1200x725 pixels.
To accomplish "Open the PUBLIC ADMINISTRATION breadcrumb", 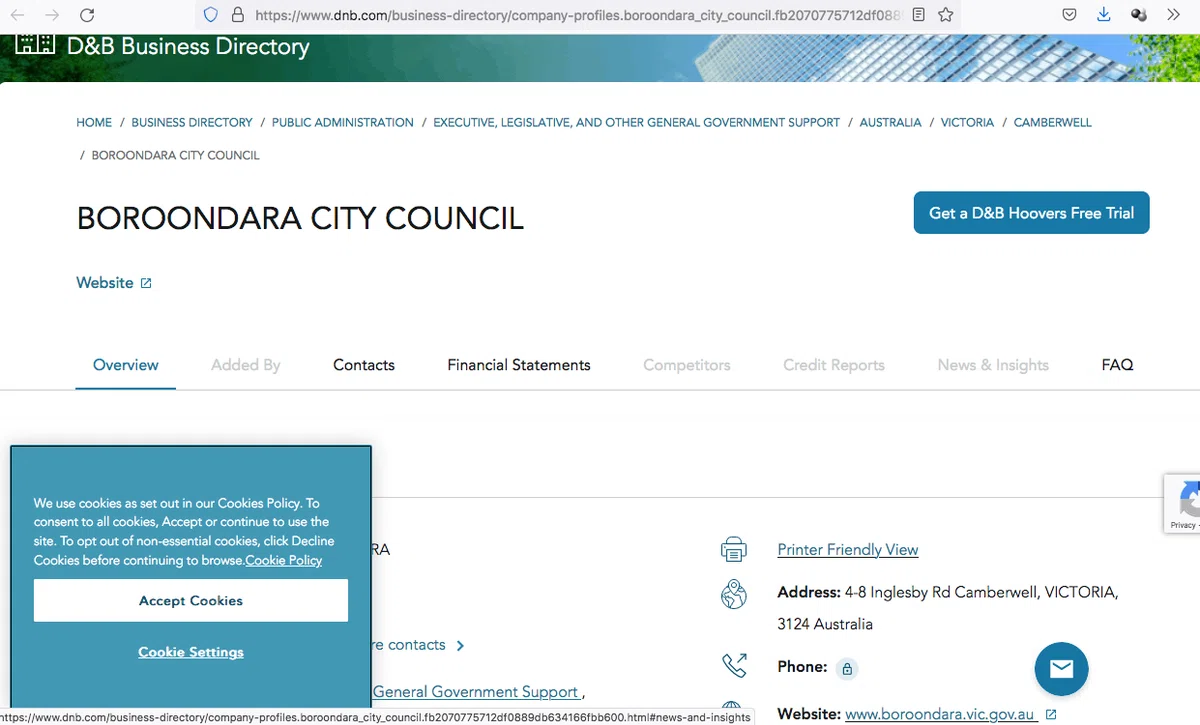I will tap(343, 122).
